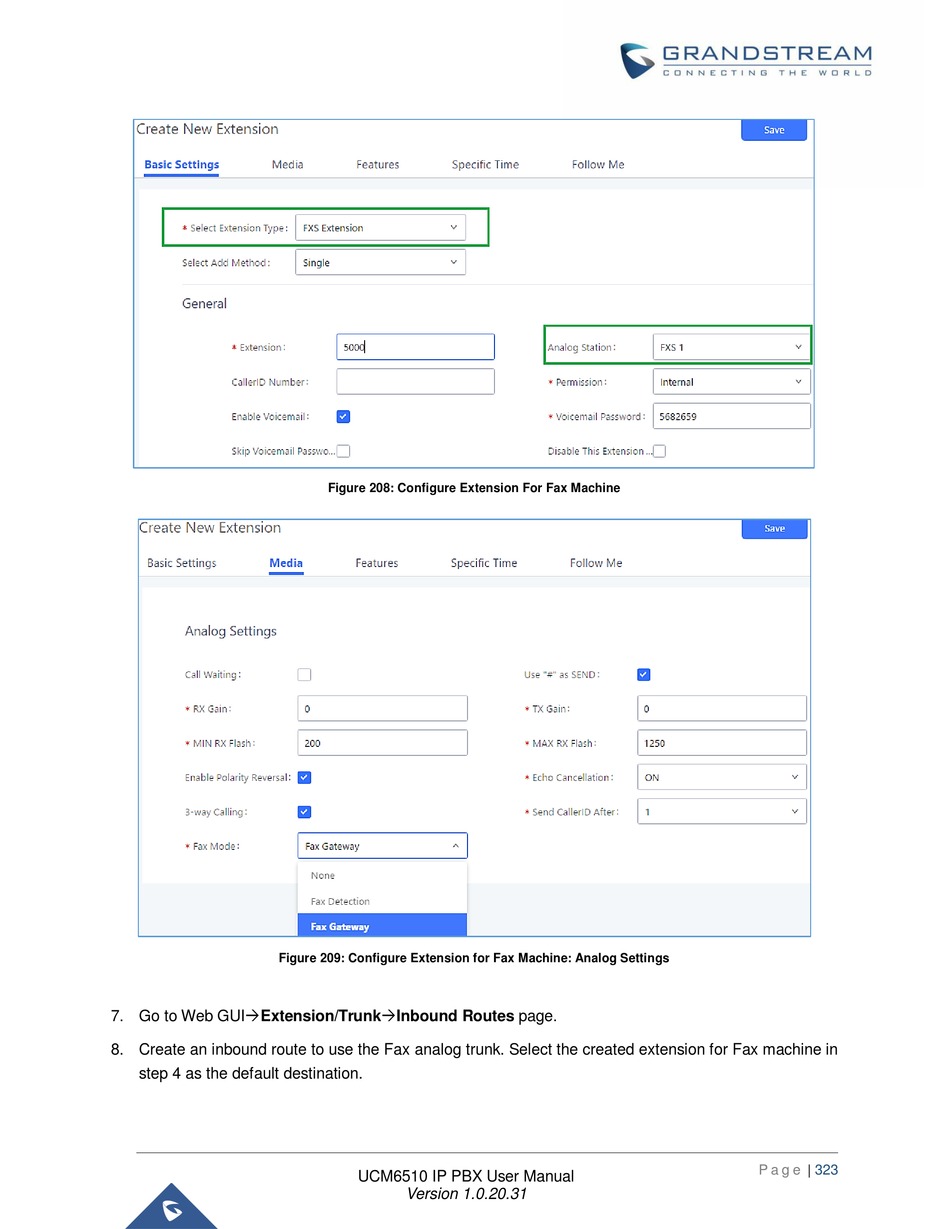950x1229 pixels.
Task: Click the Grandstream footer logo badge
Action: click(x=171, y=1205)
